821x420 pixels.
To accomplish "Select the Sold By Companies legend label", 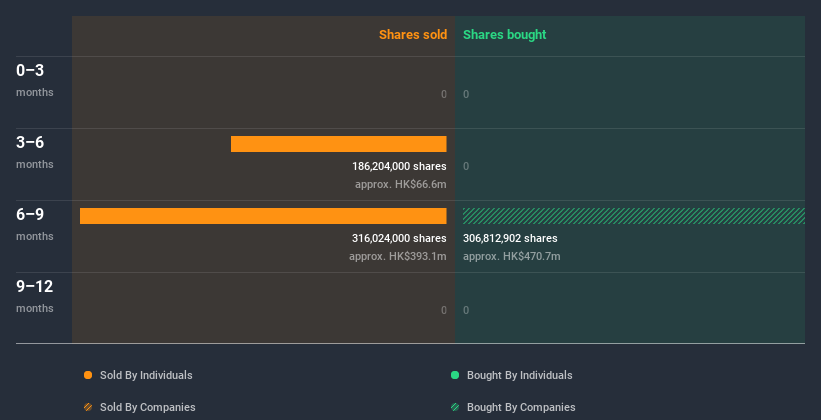I will (x=148, y=407).
